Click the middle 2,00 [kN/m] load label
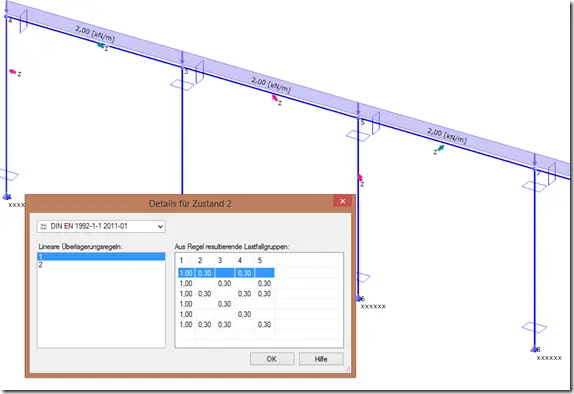This screenshot has height=394, width=574. [x=271, y=85]
